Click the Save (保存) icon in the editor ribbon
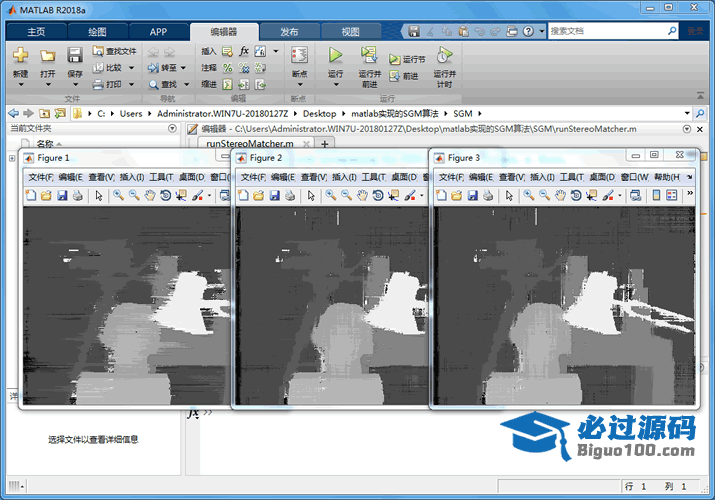The height and width of the screenshot is (500, 715). (x=75, y=55)
